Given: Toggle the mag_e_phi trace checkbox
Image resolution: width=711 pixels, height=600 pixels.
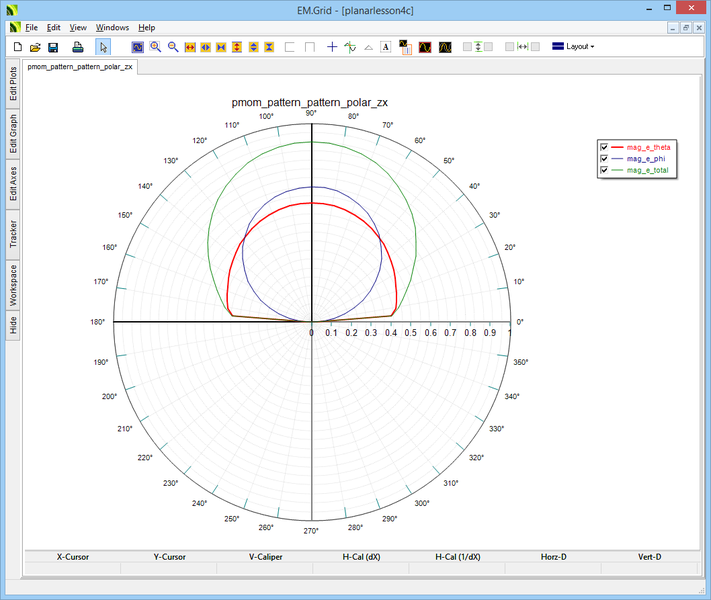Looking at the screenshot, I should click(604, 159).
